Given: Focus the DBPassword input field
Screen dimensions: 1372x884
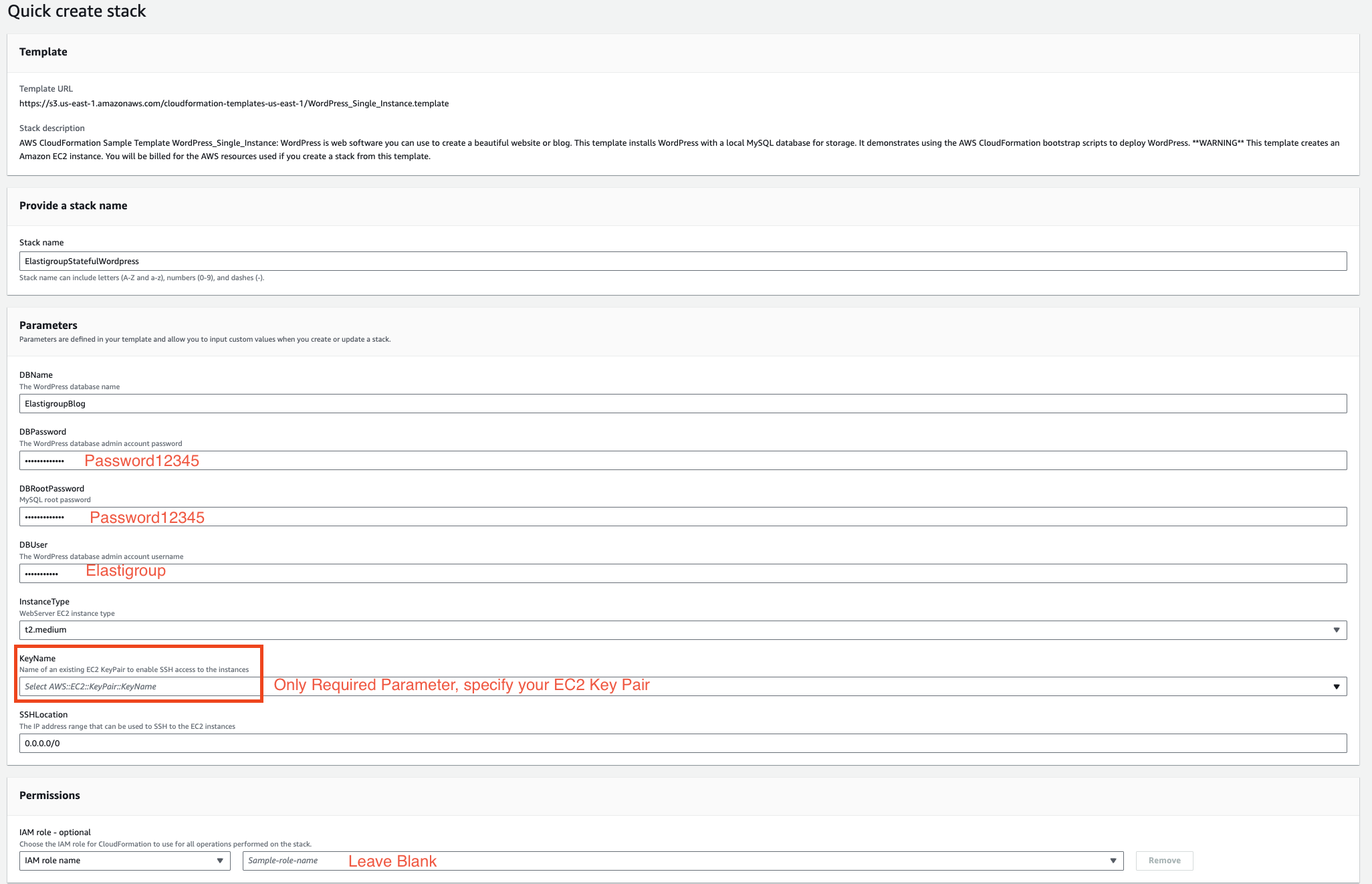Looking at the screenshot, I should click(x=683, y=461).
